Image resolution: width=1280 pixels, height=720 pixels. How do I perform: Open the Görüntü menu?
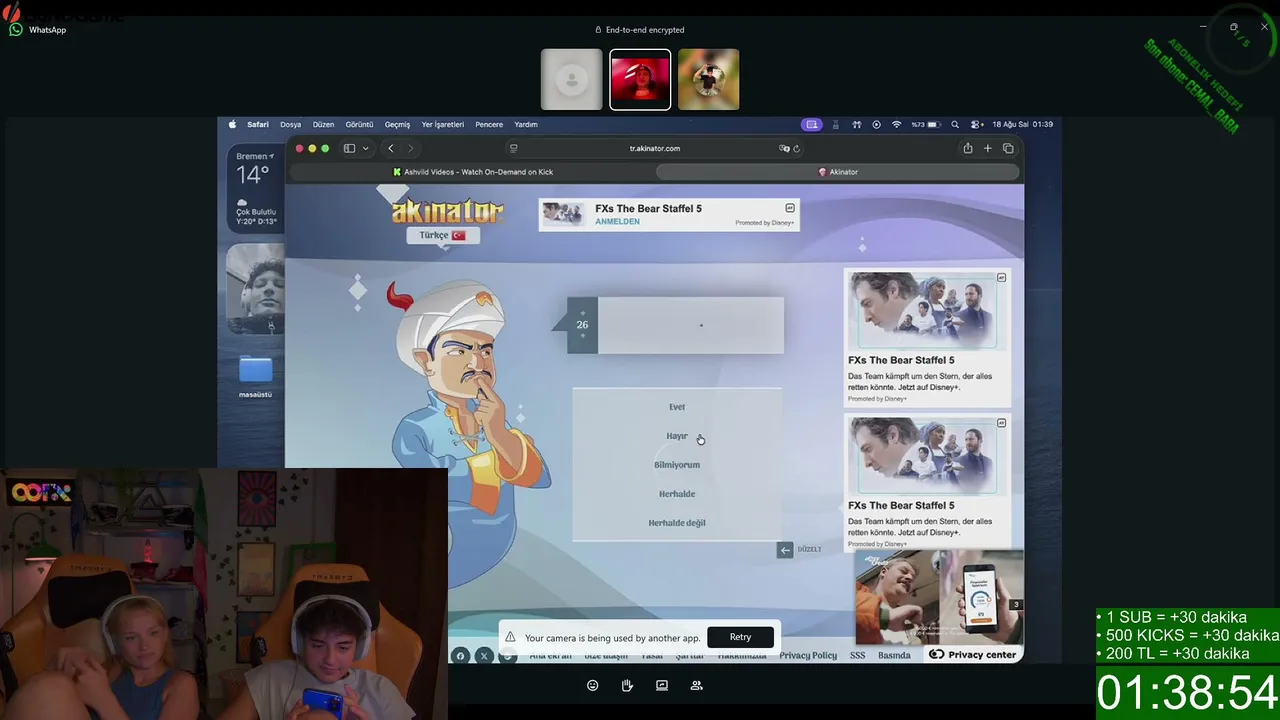[x=359, y=125]
